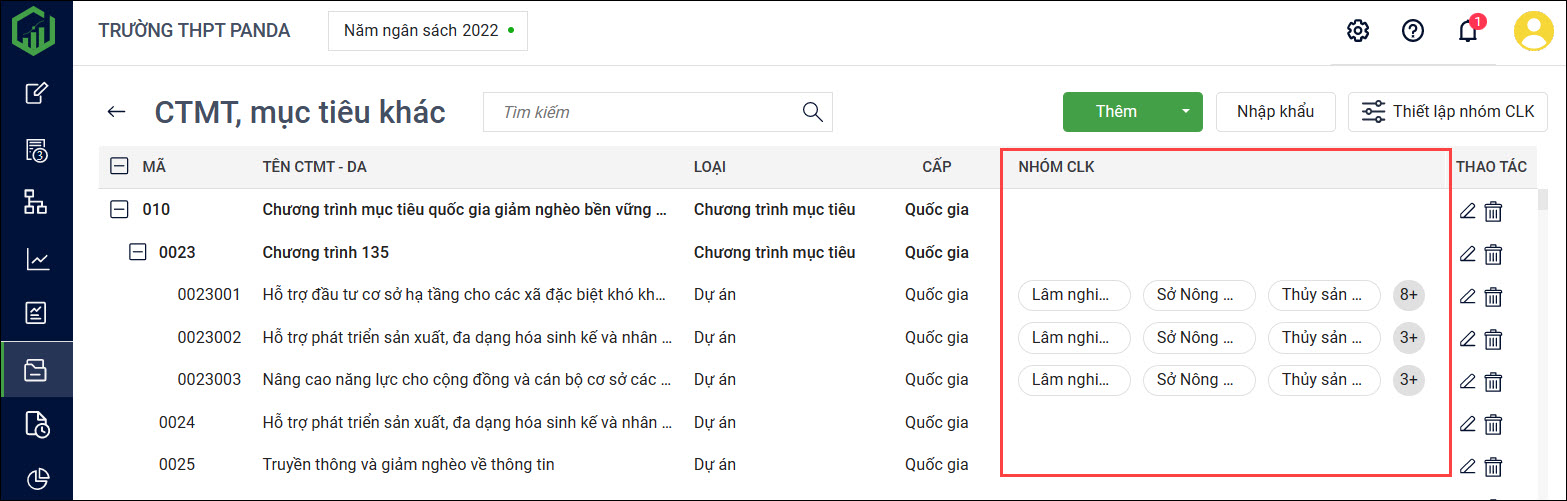Click the Tìm kiếm search field

click(x=645, y=112)
